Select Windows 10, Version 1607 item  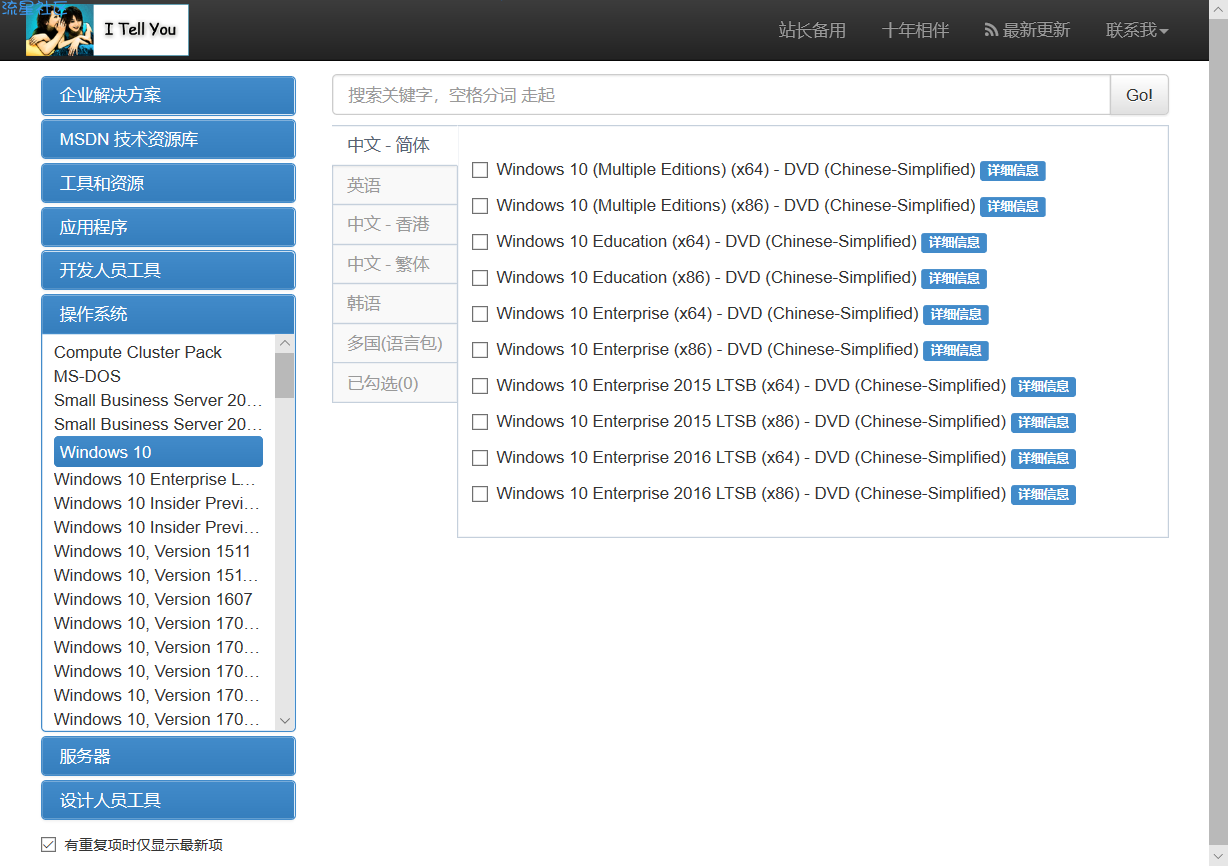pyautogui.click(x=153, y=599)
